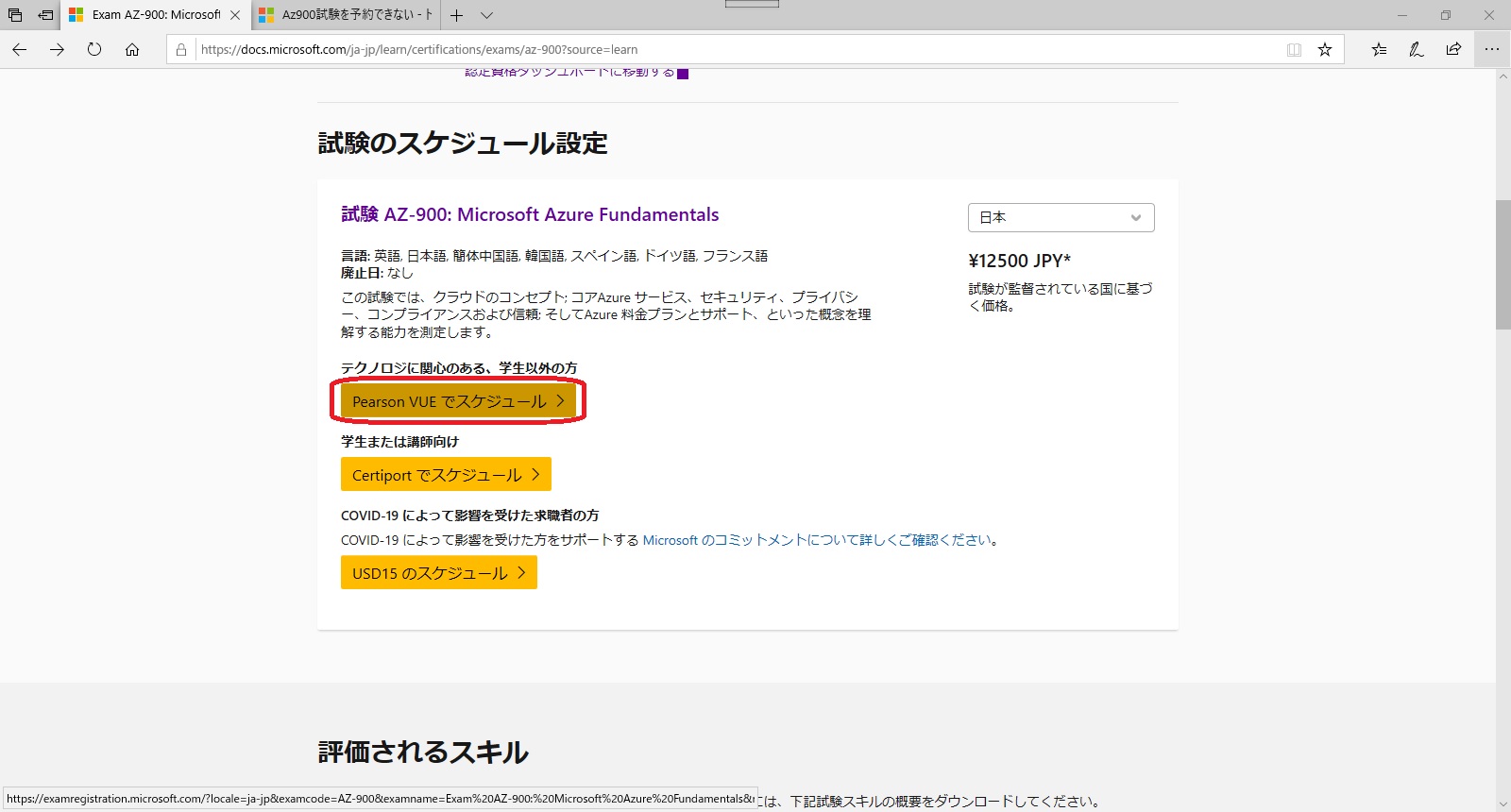This screenshot has width=1511, height=812.
Task: Open the 日本 country dropdown
Action: pos(1061,217)
